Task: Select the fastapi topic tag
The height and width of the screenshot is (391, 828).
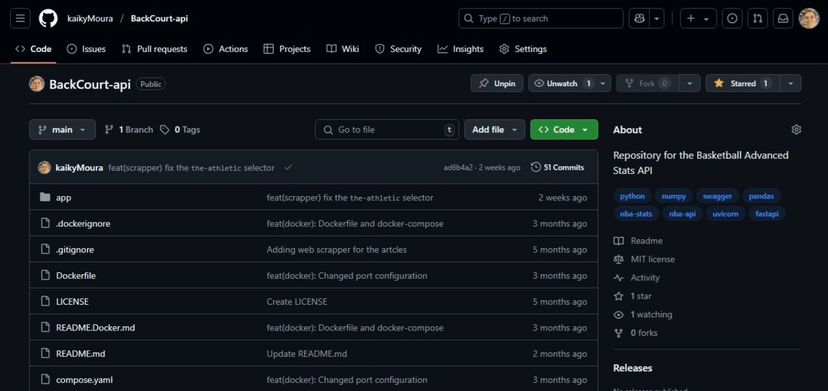Action: (x=767, y=213)
